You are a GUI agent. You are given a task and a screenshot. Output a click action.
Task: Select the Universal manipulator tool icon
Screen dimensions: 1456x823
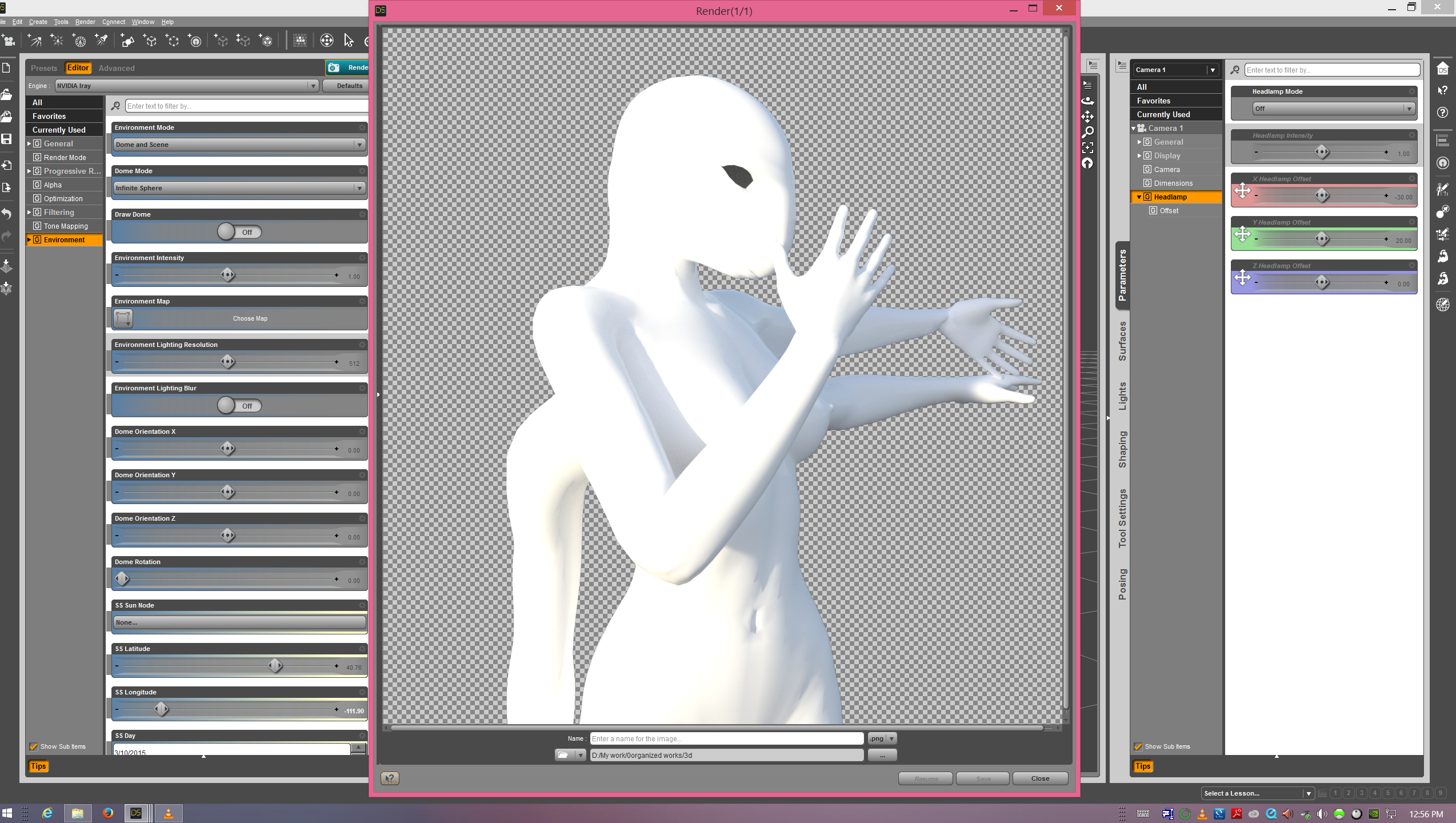coord(327,41)
